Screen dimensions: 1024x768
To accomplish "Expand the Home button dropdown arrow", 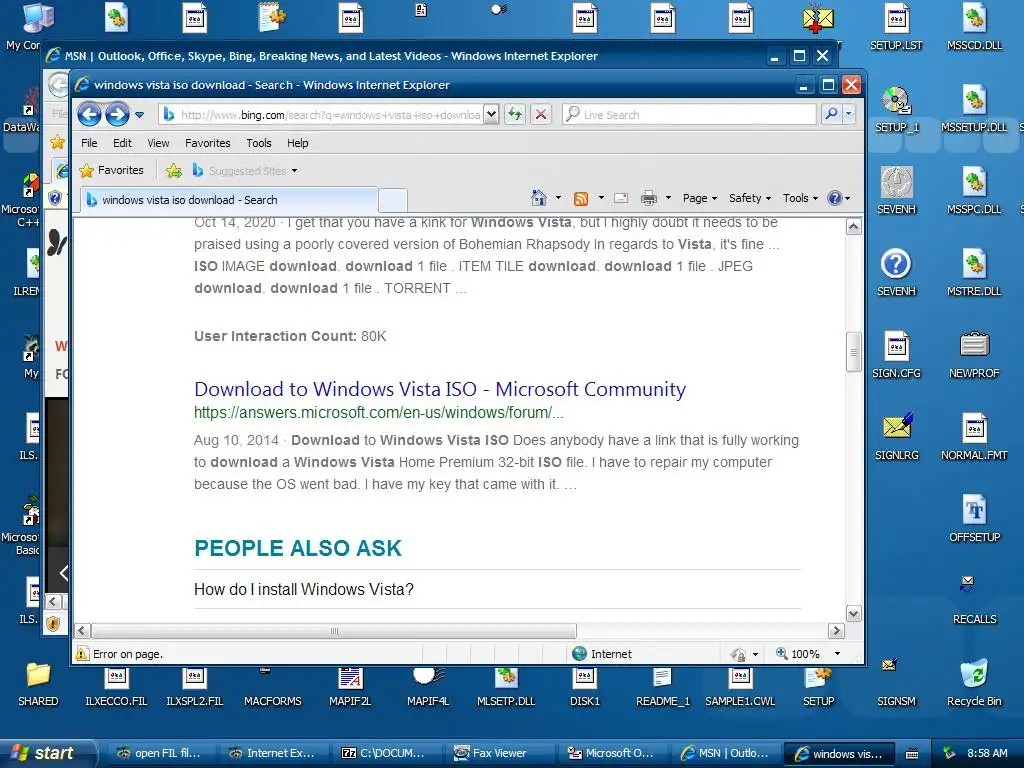I will (x=558, y=198).
